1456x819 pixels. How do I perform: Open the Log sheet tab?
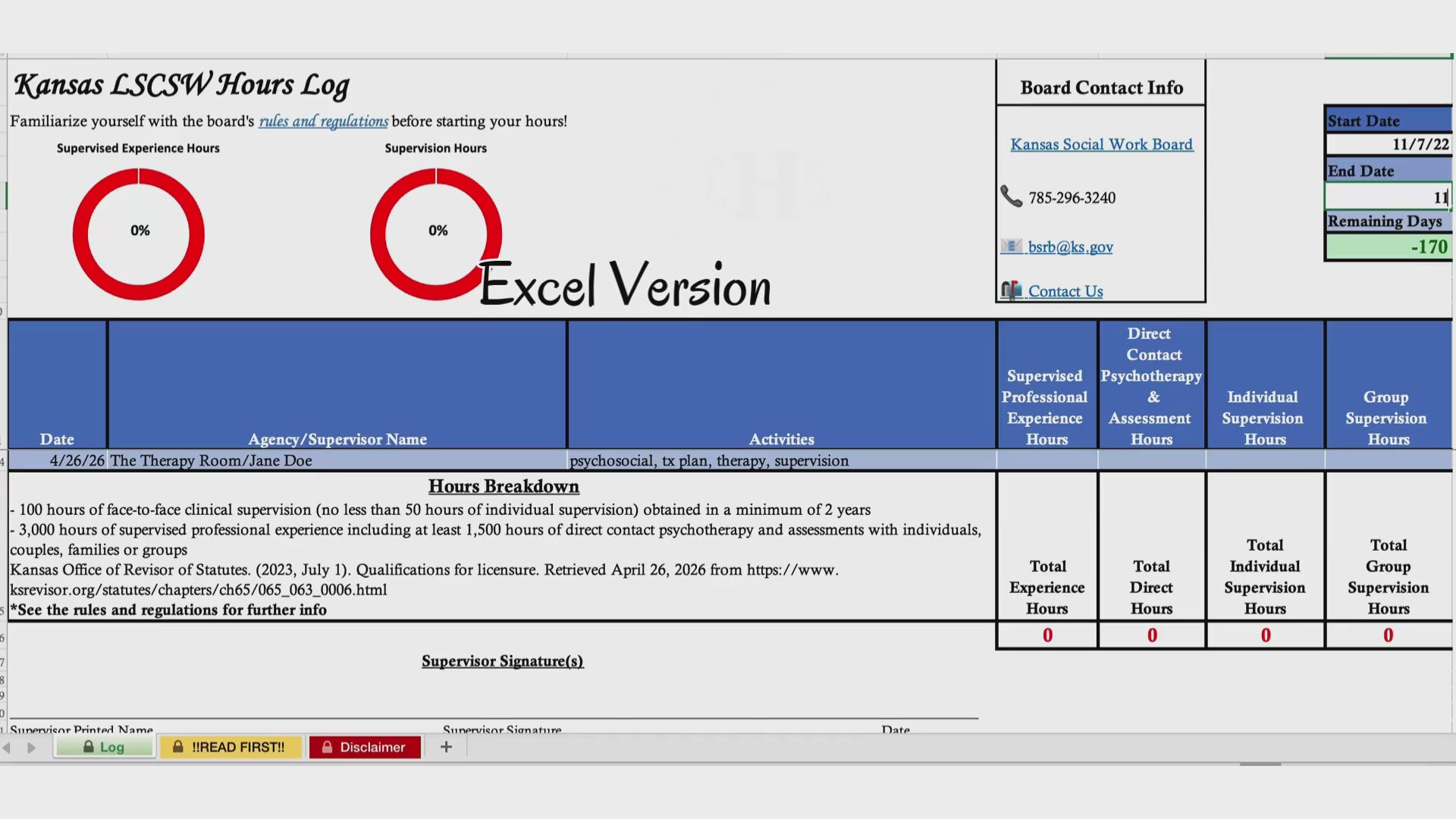pyautogui.click(x=104, y=747)
